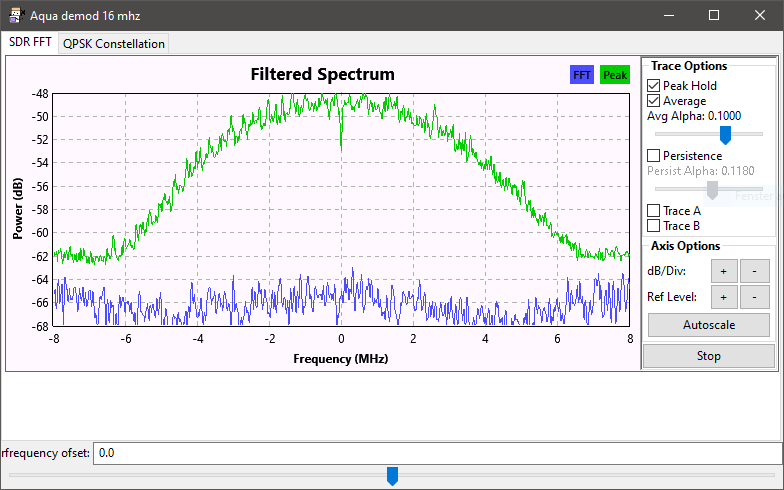Switch to the QPSK Constellation tab
The width and height of the screenshot is (784, 490).
[x=114, y=44]
